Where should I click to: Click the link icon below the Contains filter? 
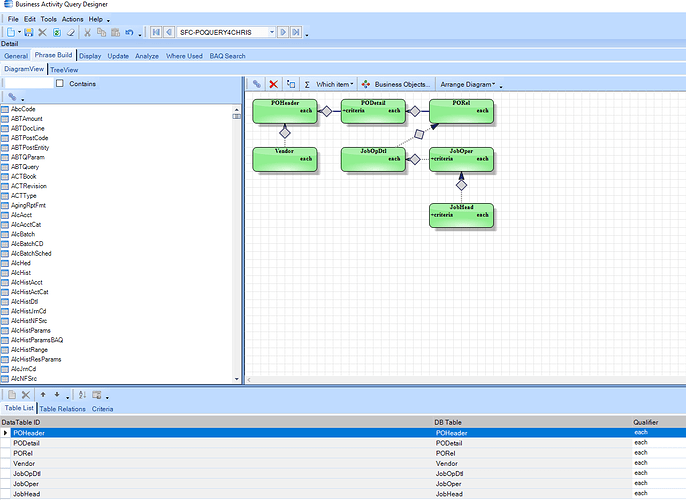coord(12,97)
